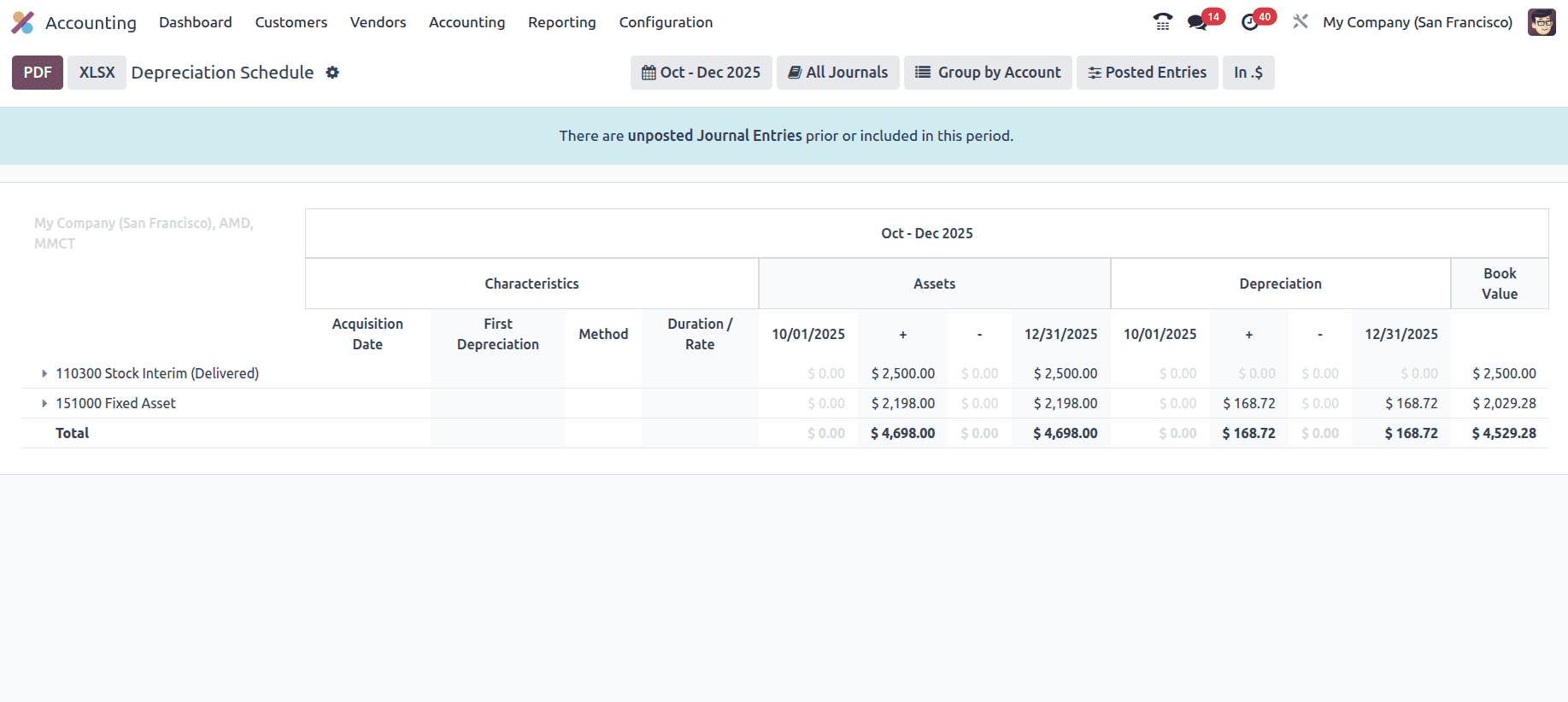
Task: Open the Posted Entries options dropdown
Action: [x=1148, y=73]
